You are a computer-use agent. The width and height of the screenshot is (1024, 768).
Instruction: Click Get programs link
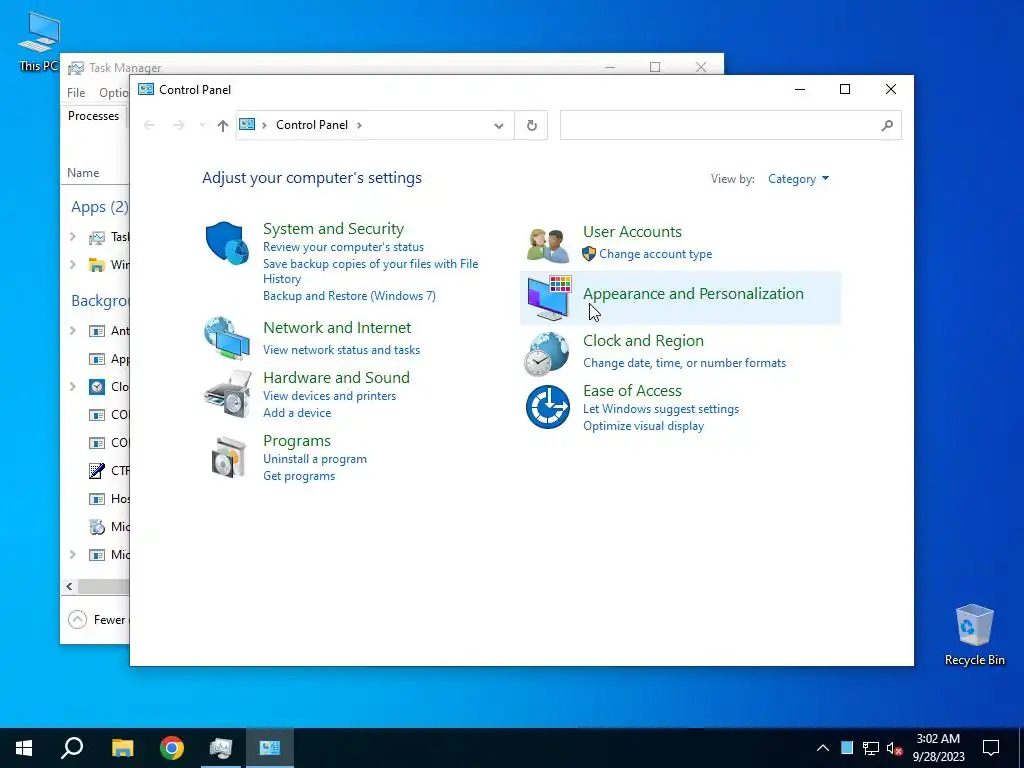pyautogui.click(x=299, y=476)
